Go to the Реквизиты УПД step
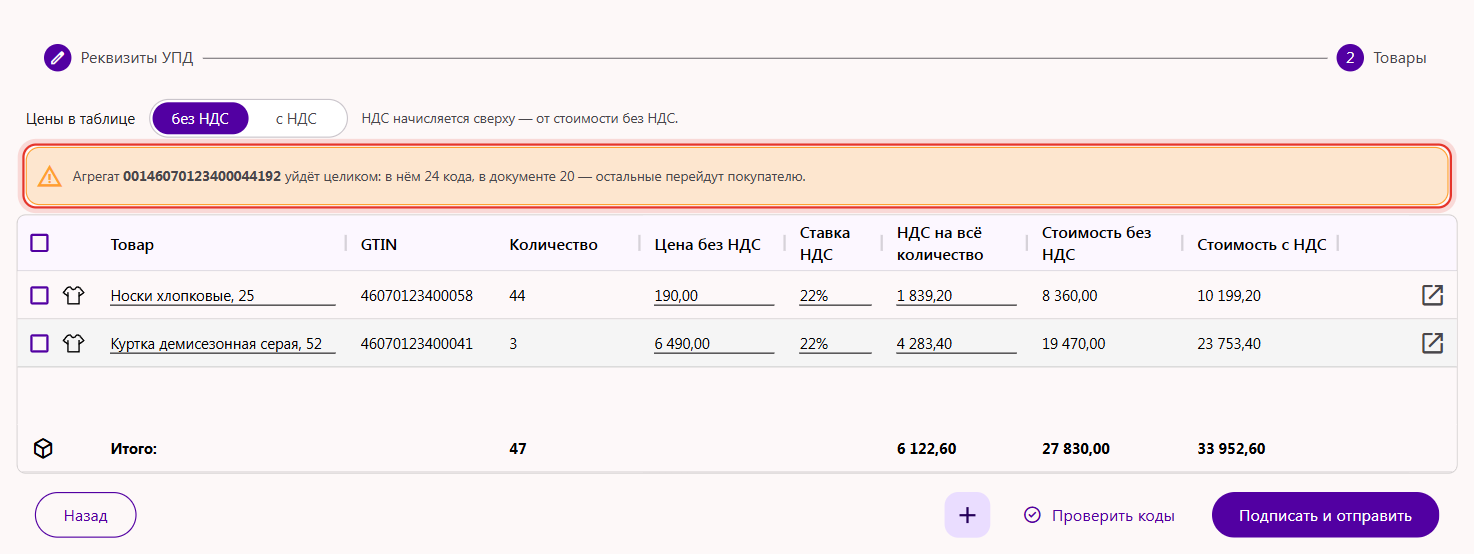Viewport: 1474px width, 554px height. pos(137,58)
